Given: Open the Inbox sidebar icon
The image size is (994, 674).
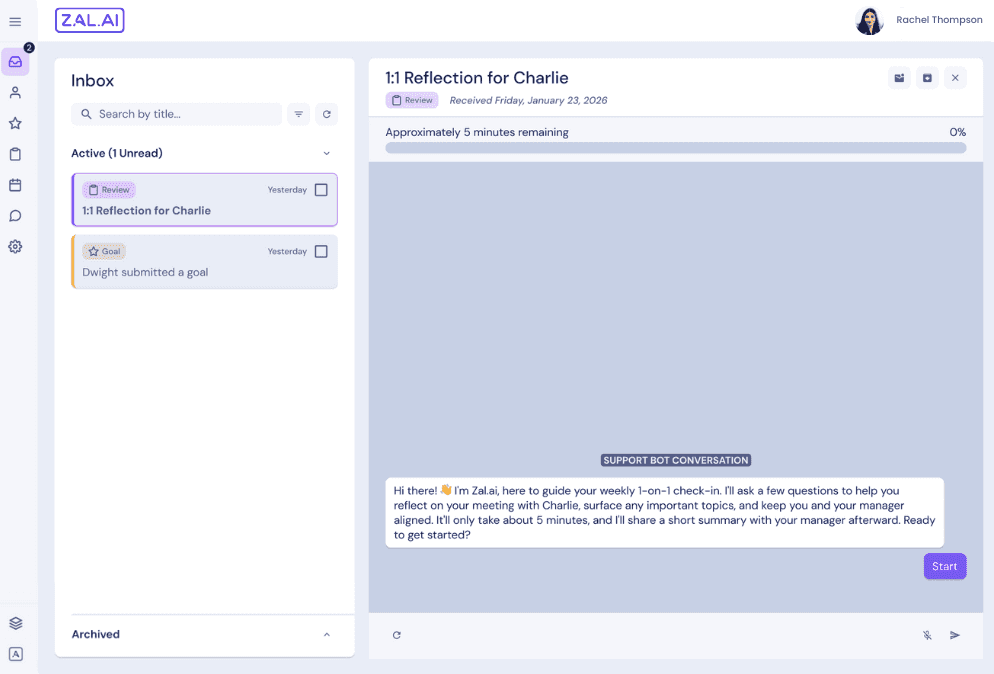Looking at the screenshot, I should click(x=15, y=62).
